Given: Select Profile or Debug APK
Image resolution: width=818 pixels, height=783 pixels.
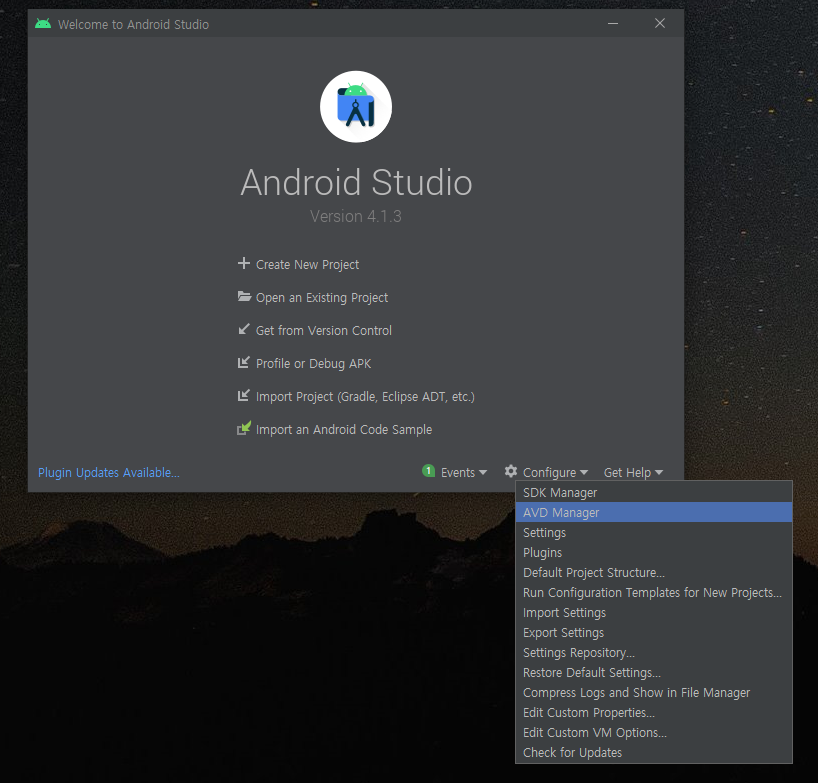Looking at the screenshot, I should click(314, 364).
